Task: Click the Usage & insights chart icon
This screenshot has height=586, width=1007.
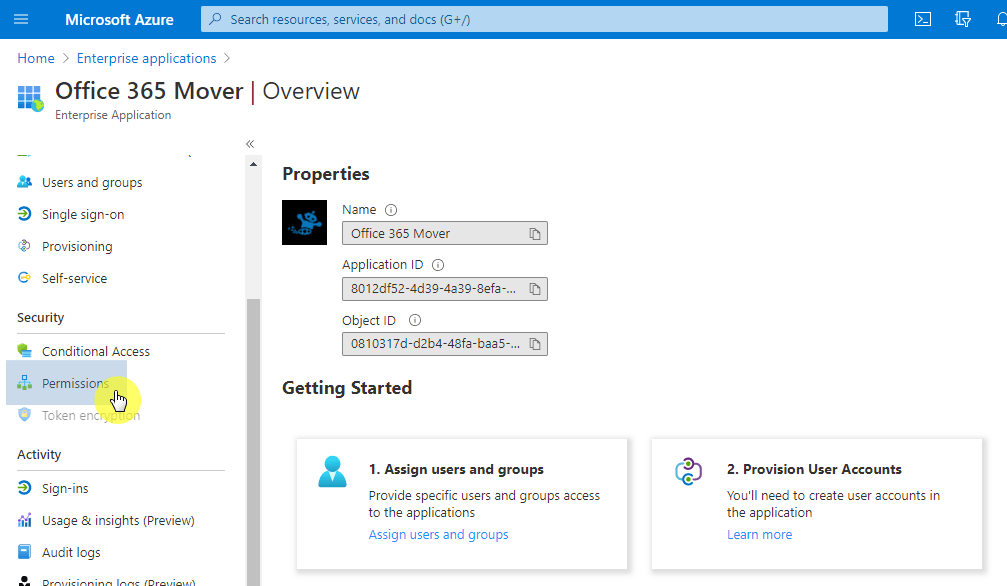Action: 24,520
